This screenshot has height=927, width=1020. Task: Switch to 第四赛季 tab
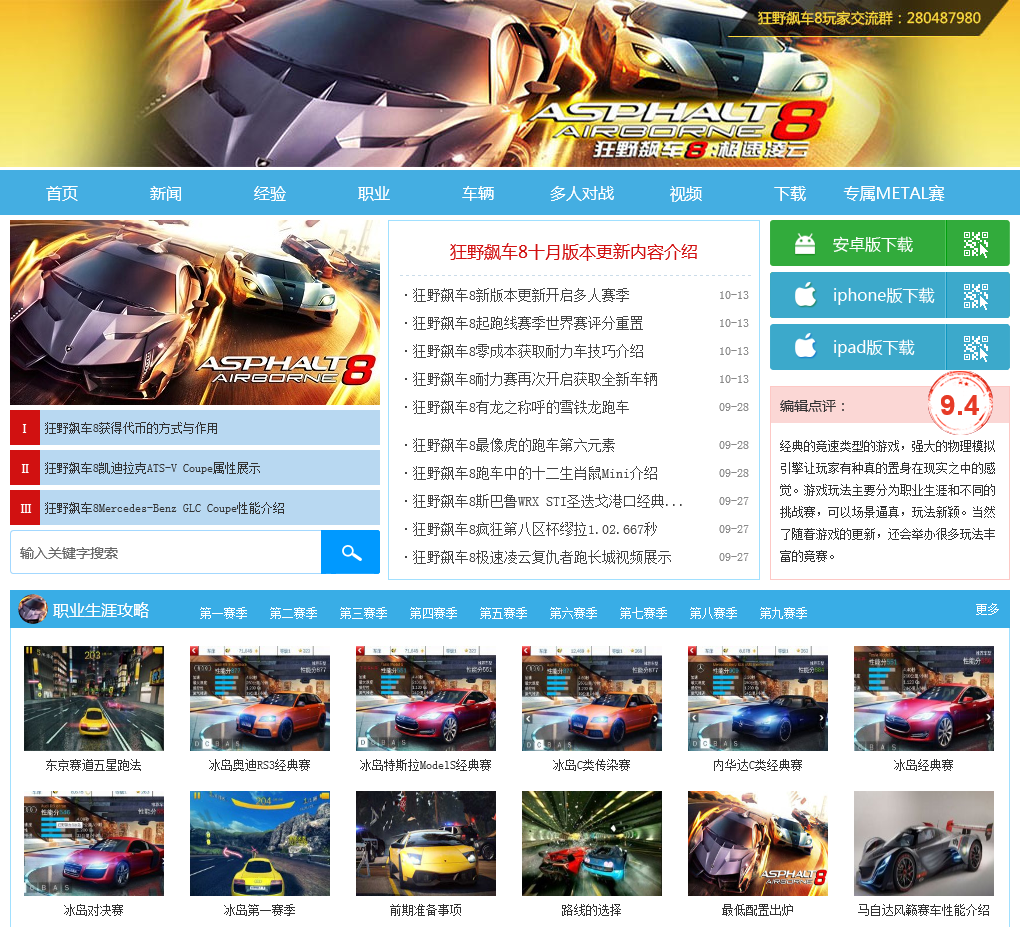(x=433, y=613)
